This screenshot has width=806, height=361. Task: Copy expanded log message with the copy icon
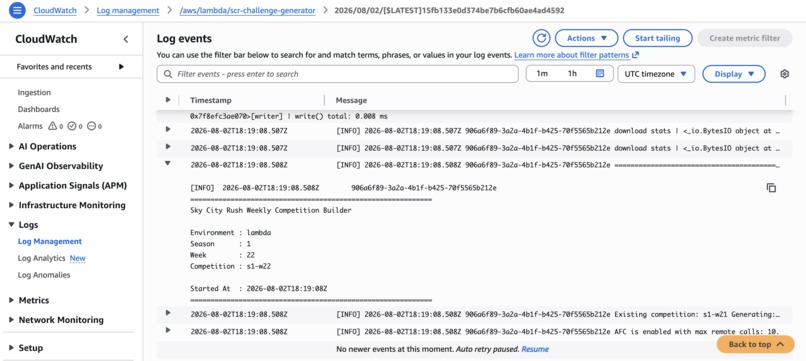(771, 188)
